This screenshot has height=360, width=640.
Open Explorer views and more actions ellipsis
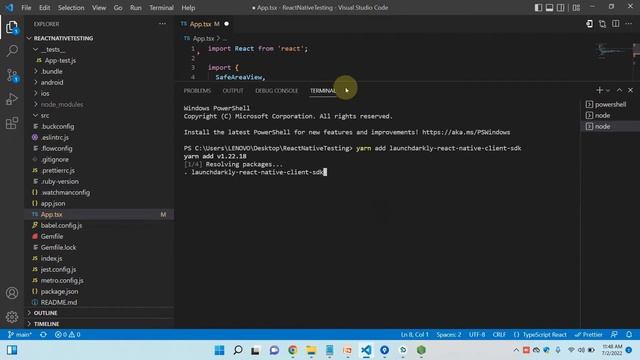coord(162,24)
